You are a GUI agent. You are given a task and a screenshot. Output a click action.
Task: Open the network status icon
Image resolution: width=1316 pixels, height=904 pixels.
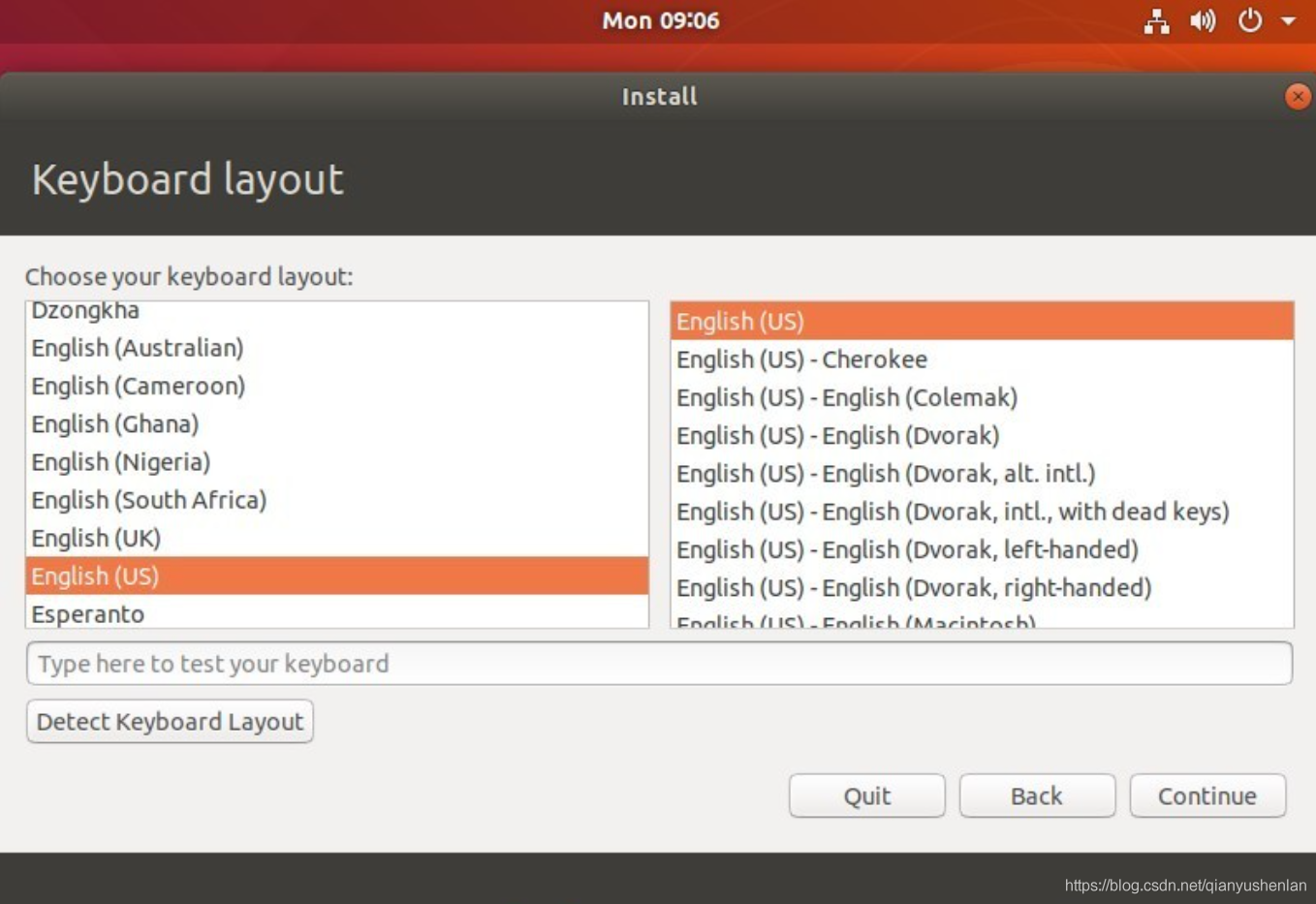tap(1156, 20)
